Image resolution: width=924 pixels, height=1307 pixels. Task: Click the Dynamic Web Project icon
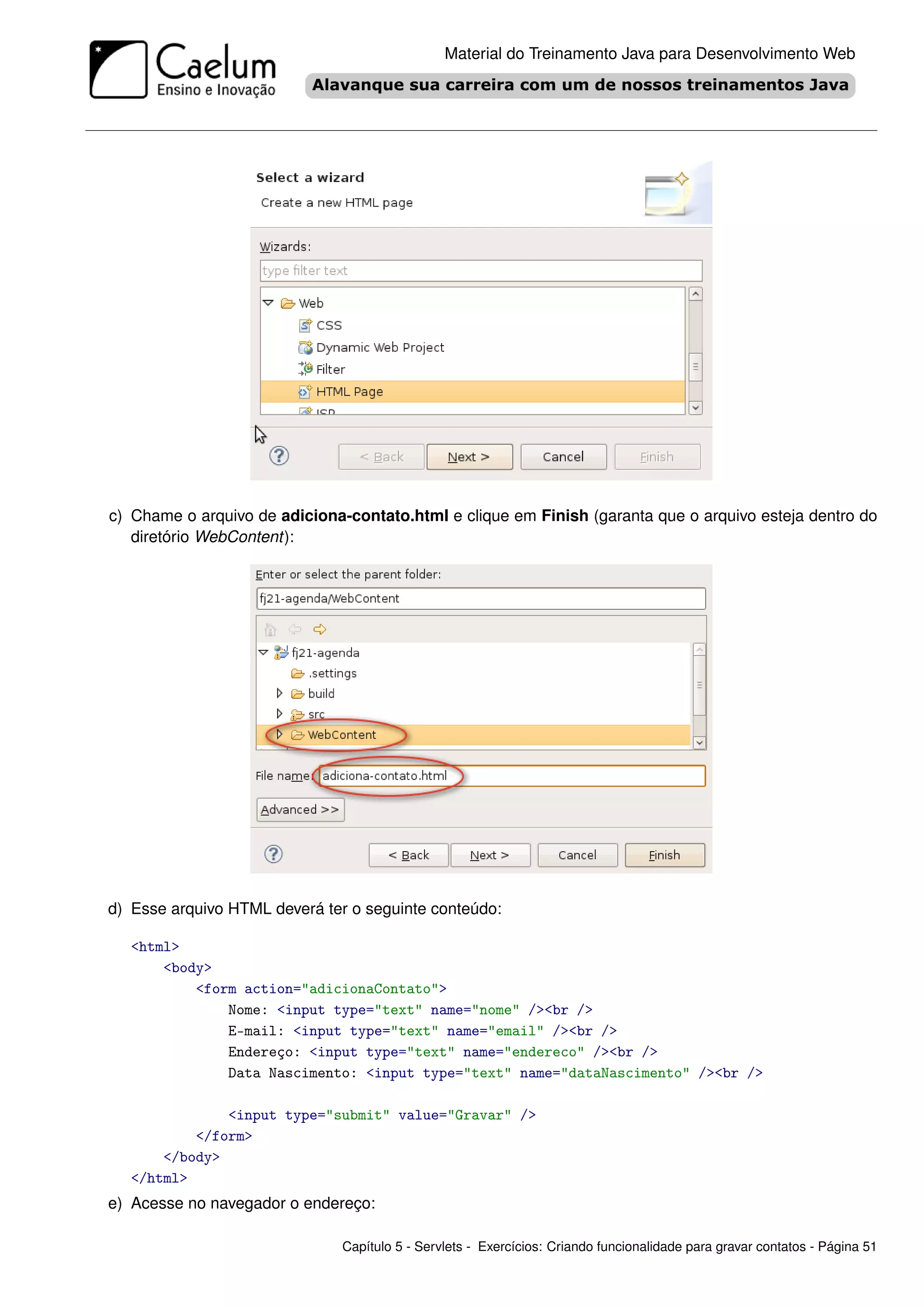pos(305,347)
